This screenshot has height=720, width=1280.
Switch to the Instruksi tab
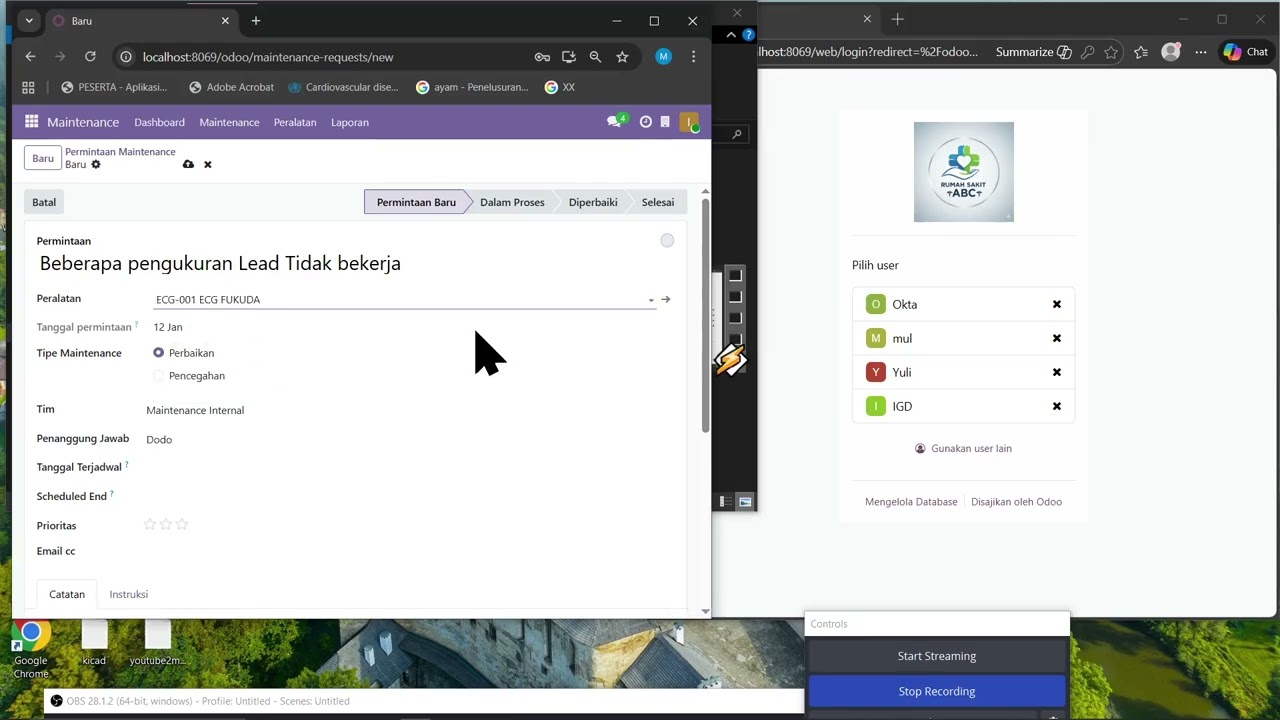129,594
